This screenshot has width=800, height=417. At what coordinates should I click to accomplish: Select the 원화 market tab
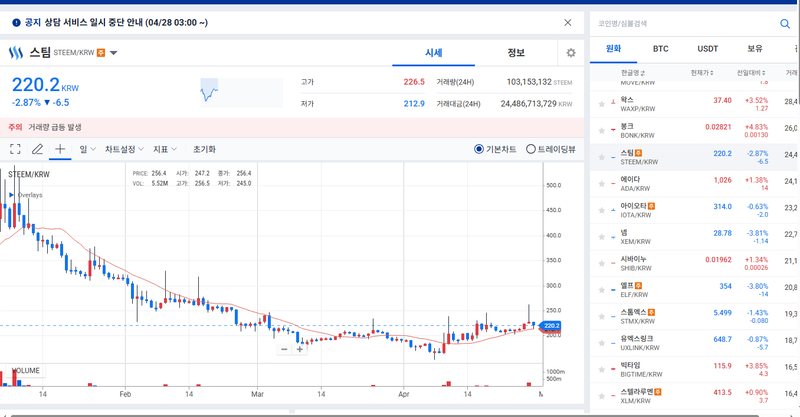(x=613, y=49)
